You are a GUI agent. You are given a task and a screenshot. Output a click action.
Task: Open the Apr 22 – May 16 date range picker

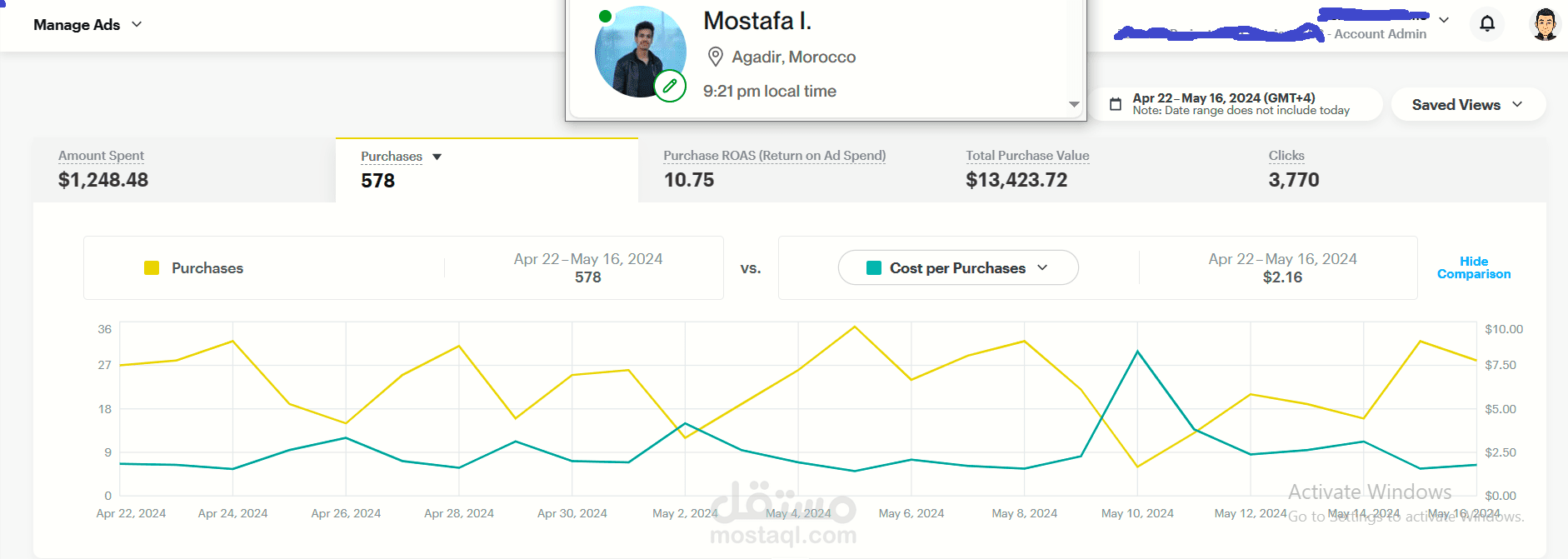(x=1240, y=104)
